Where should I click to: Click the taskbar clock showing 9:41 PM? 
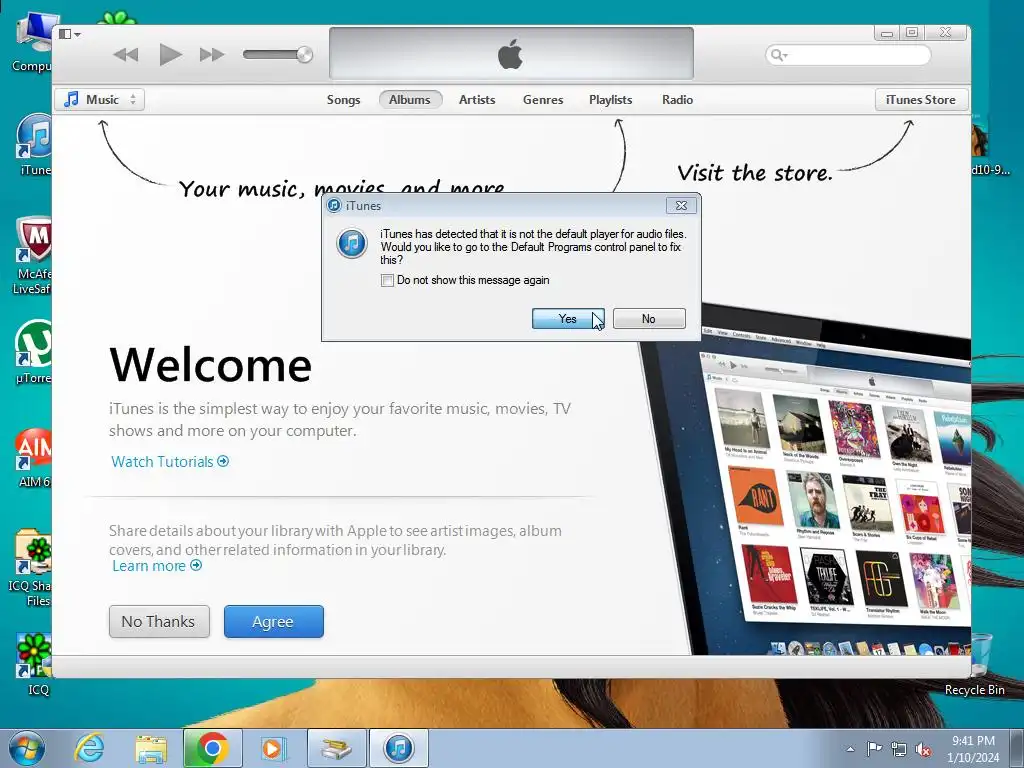click(973, 749)
